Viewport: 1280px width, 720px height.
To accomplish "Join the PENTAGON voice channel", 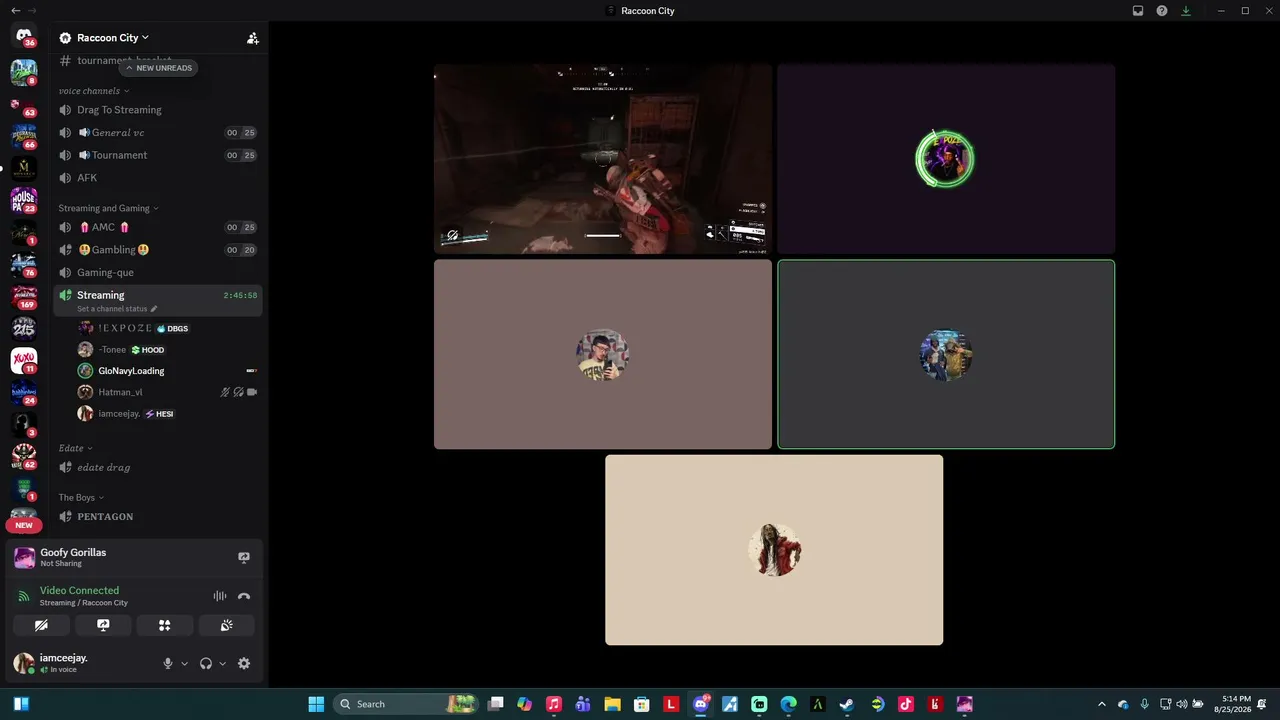I will pos(158,517).
